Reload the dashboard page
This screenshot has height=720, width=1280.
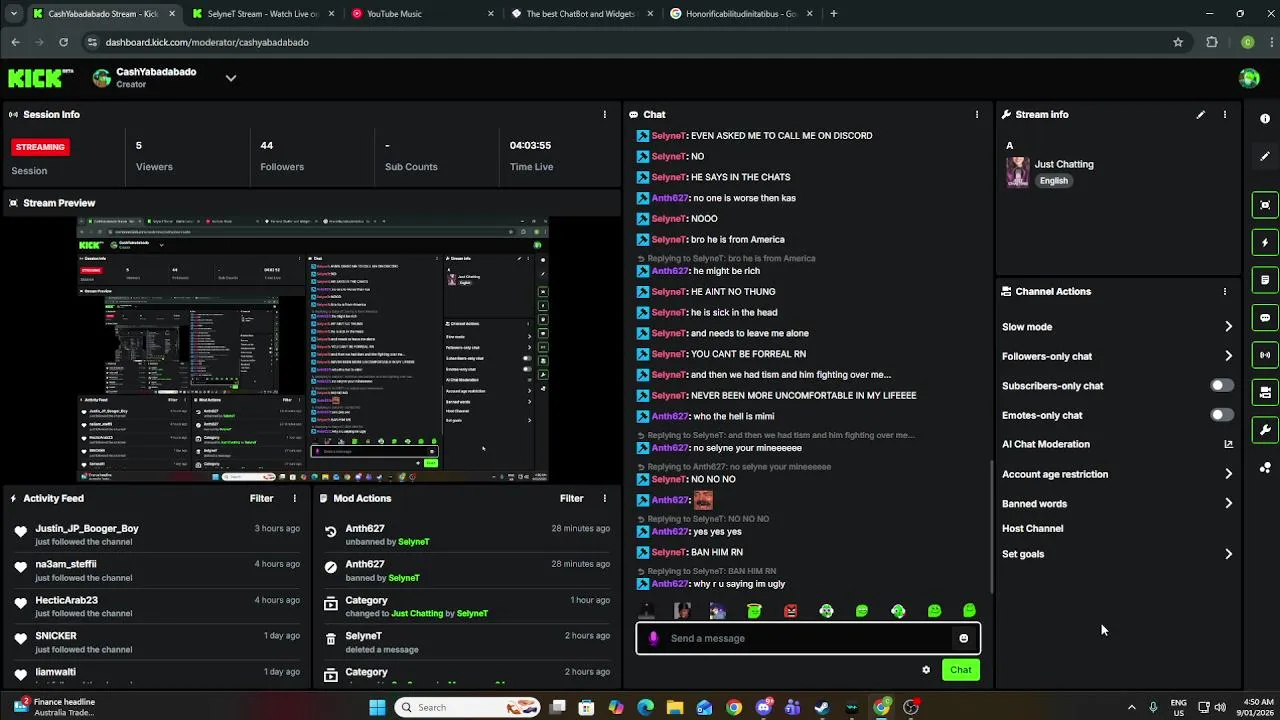pos(63,42)
